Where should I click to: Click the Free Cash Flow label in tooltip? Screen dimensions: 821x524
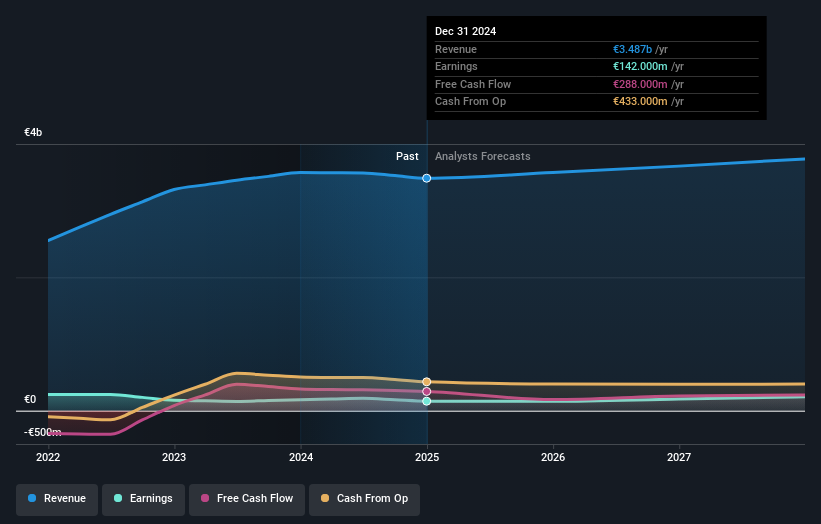(x=473, y=84)
